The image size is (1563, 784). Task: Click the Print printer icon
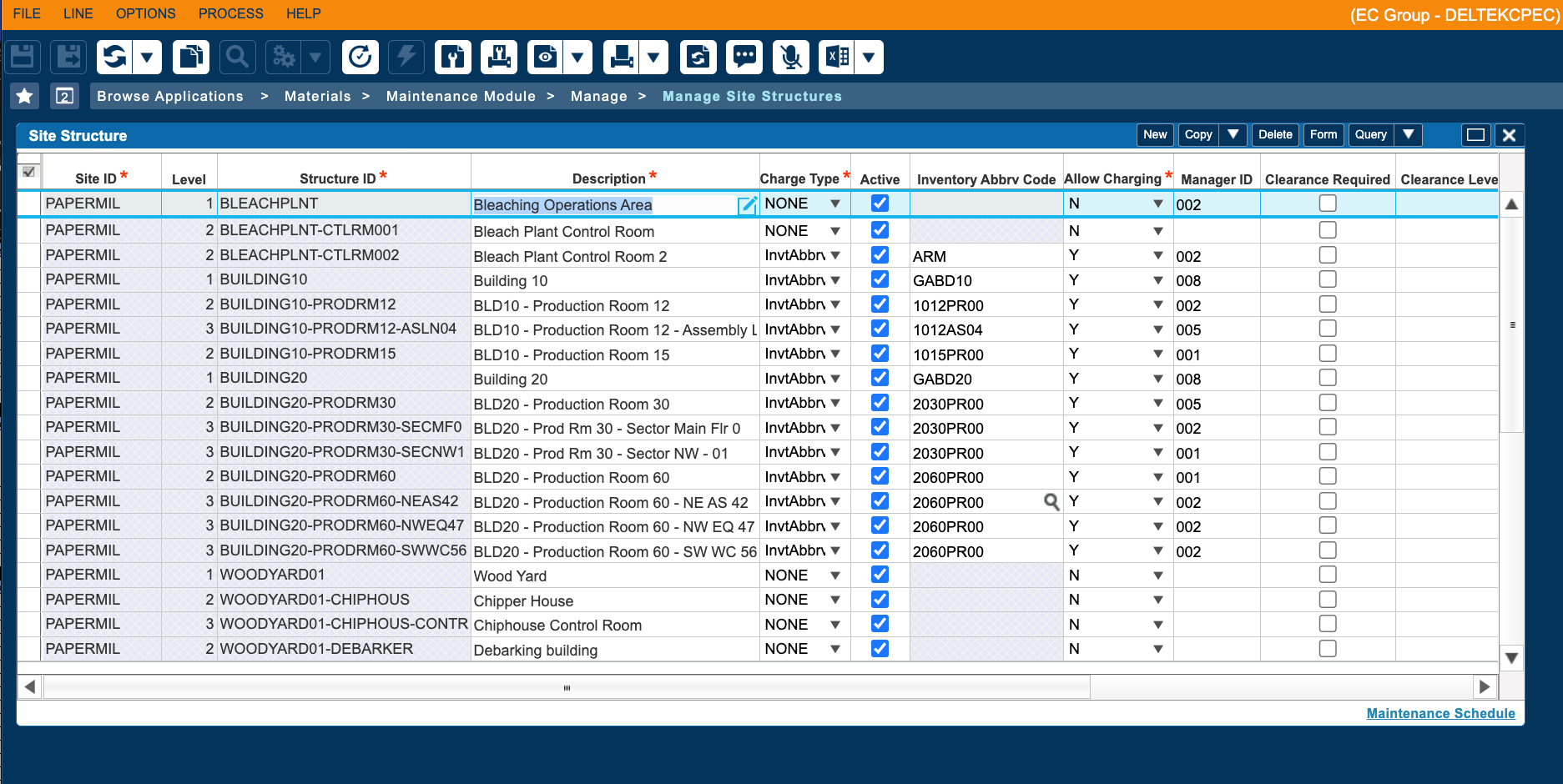tap(622, 58)
